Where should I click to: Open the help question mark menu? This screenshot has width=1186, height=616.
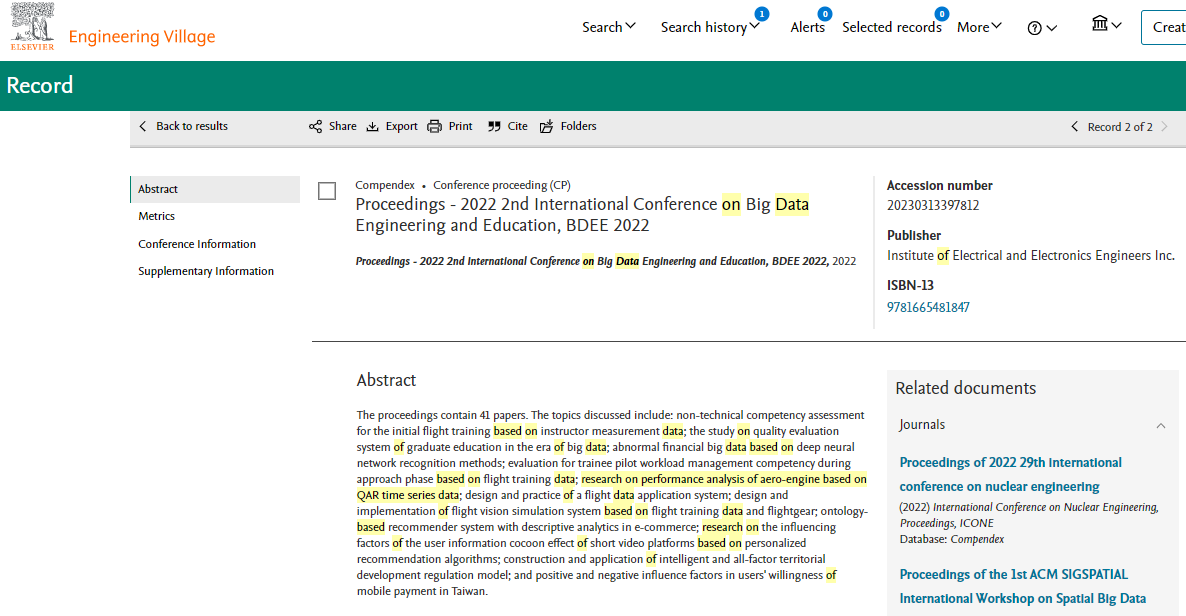[x=1042, y=28]
